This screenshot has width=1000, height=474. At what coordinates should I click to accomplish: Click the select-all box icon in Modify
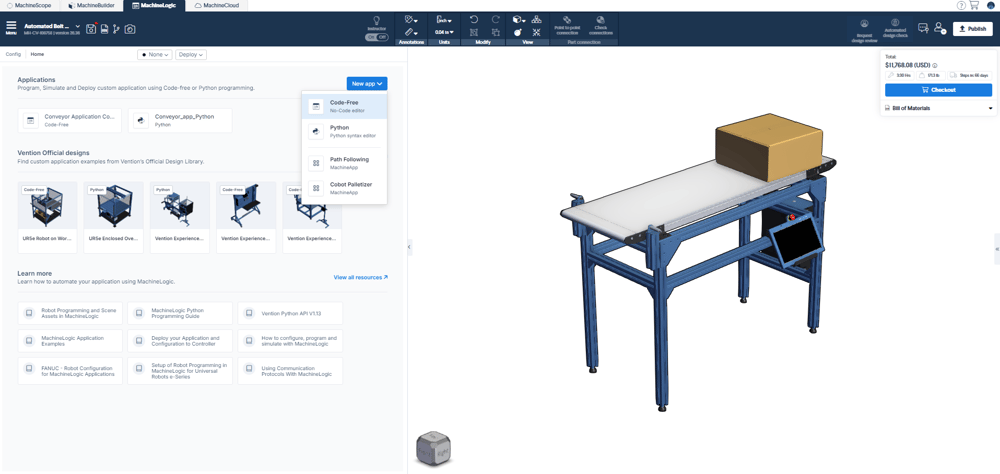[474, 32]
